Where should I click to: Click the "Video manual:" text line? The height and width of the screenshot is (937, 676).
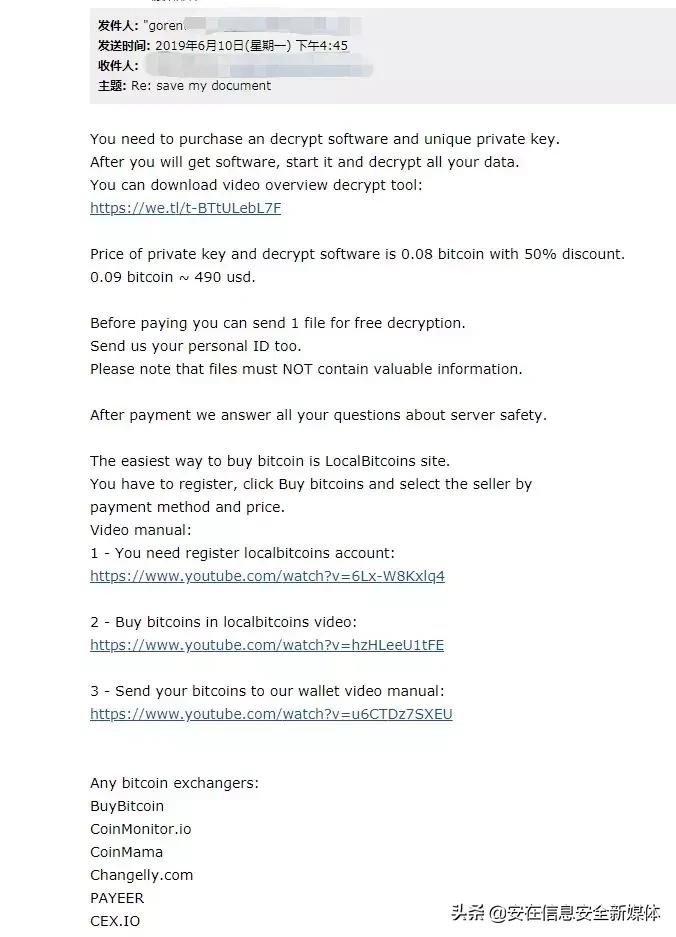point(140,530)
